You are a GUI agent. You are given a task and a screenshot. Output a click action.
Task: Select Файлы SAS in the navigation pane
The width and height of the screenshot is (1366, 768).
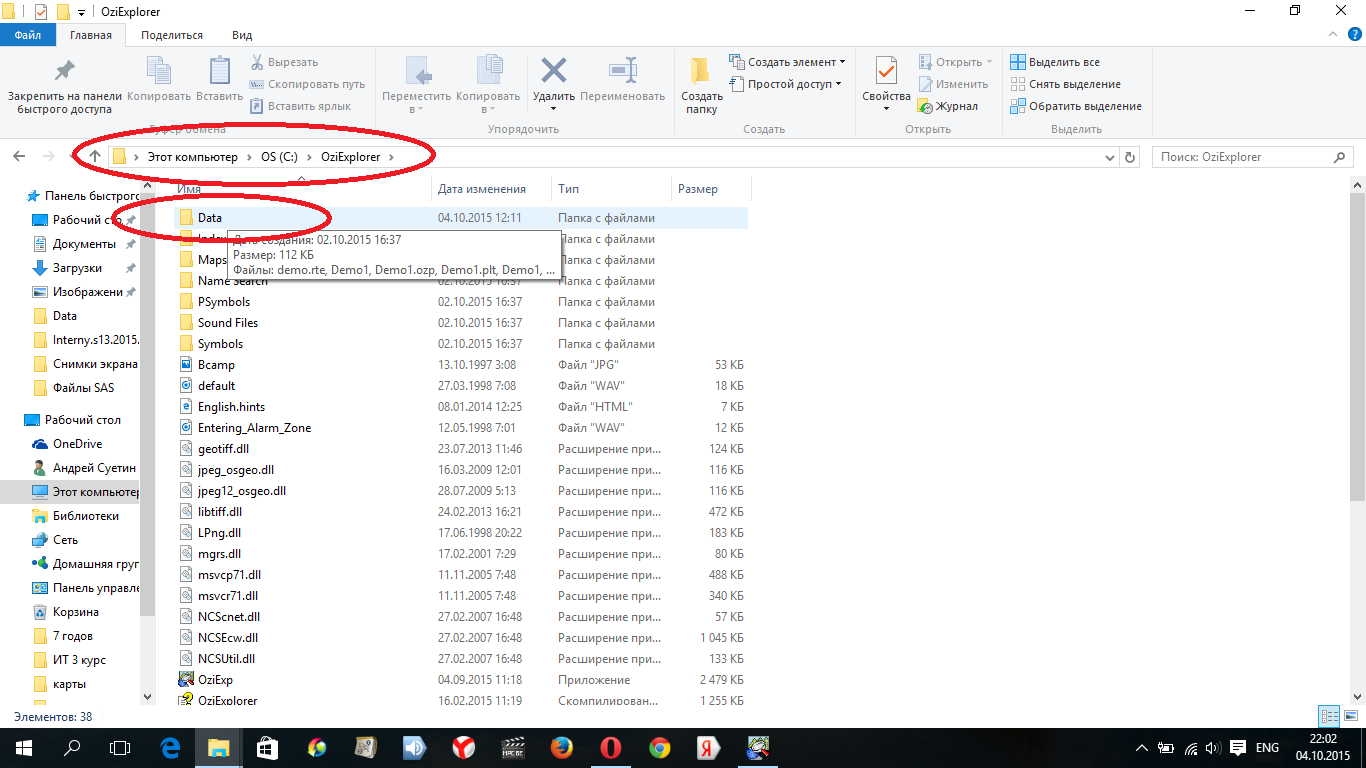pyautogui.click(x=73, y=388)
